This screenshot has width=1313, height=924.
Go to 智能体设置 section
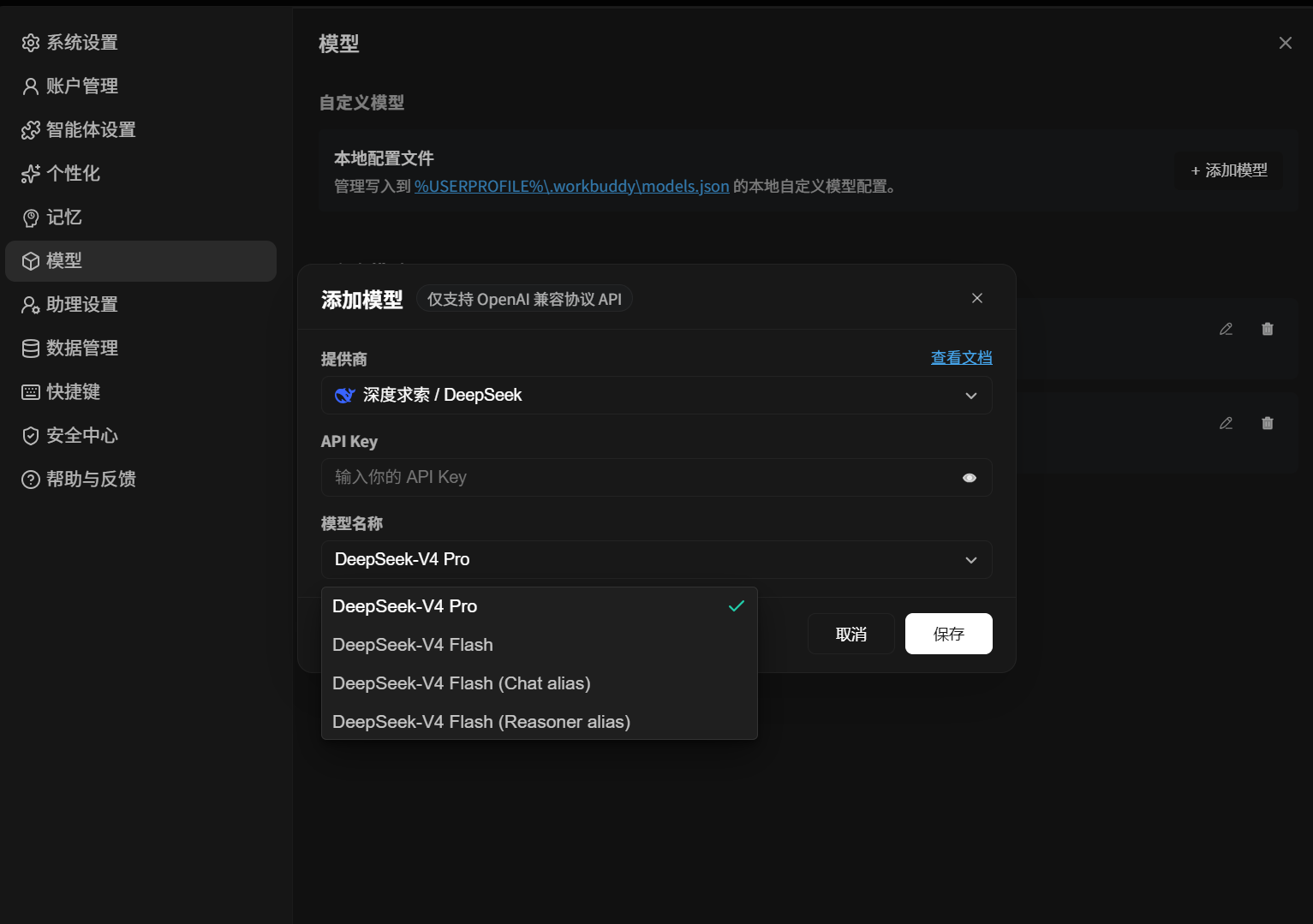coord(140,130)
